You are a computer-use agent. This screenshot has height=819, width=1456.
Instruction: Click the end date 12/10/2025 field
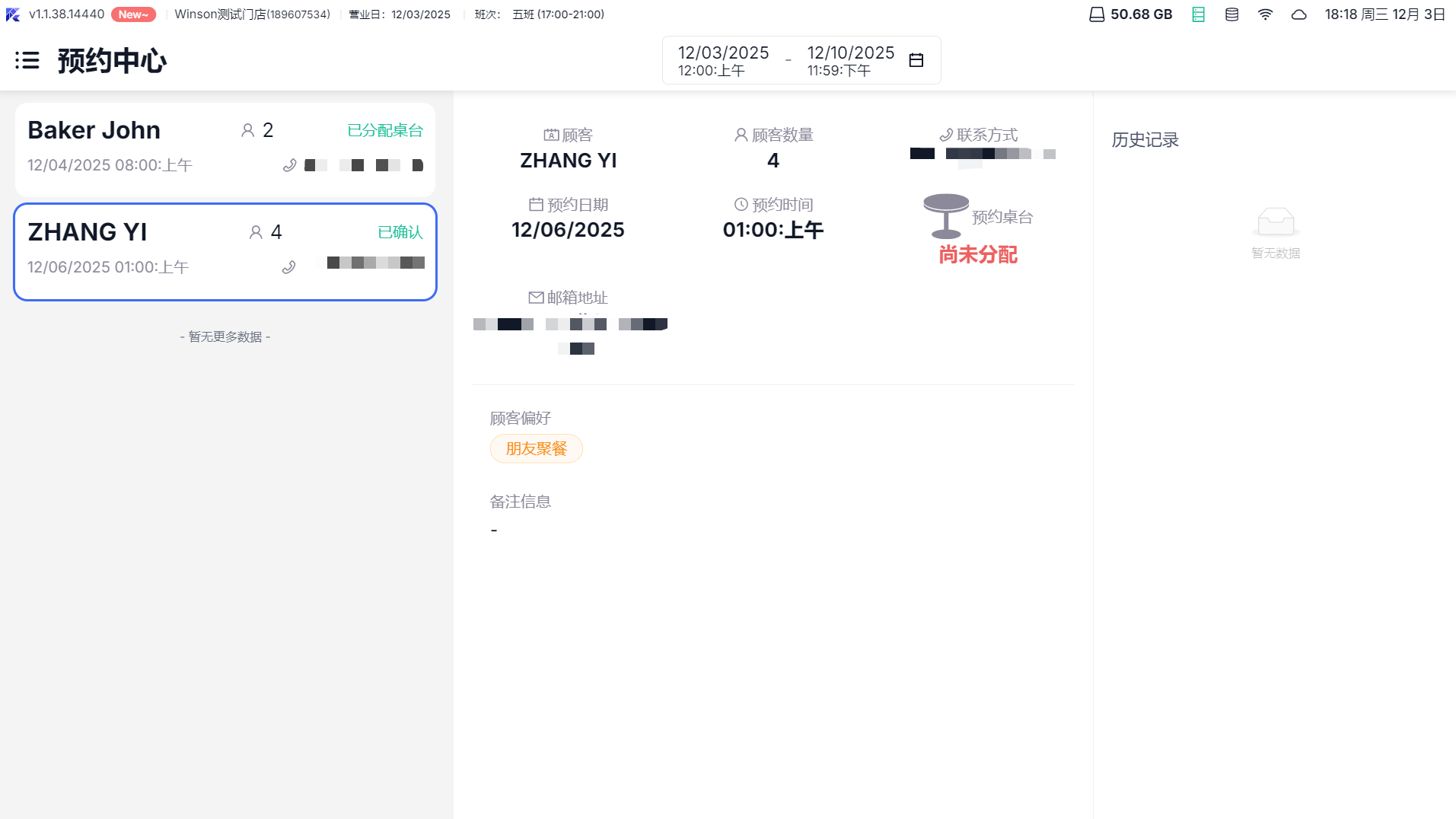(850, 60)
